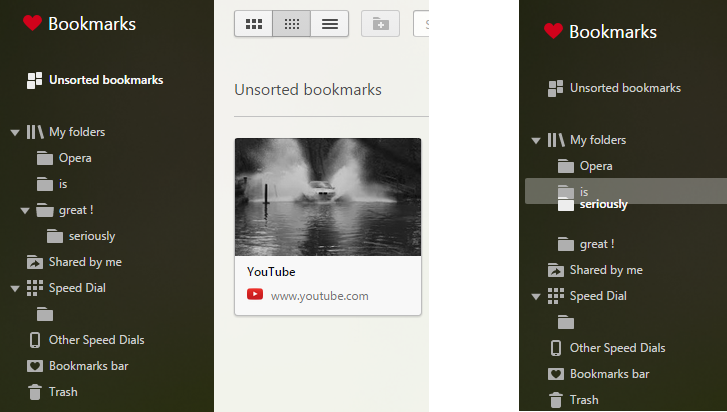Collapse the 'great !' folder tree
The image size is (727, 412).
click(26, 210)
